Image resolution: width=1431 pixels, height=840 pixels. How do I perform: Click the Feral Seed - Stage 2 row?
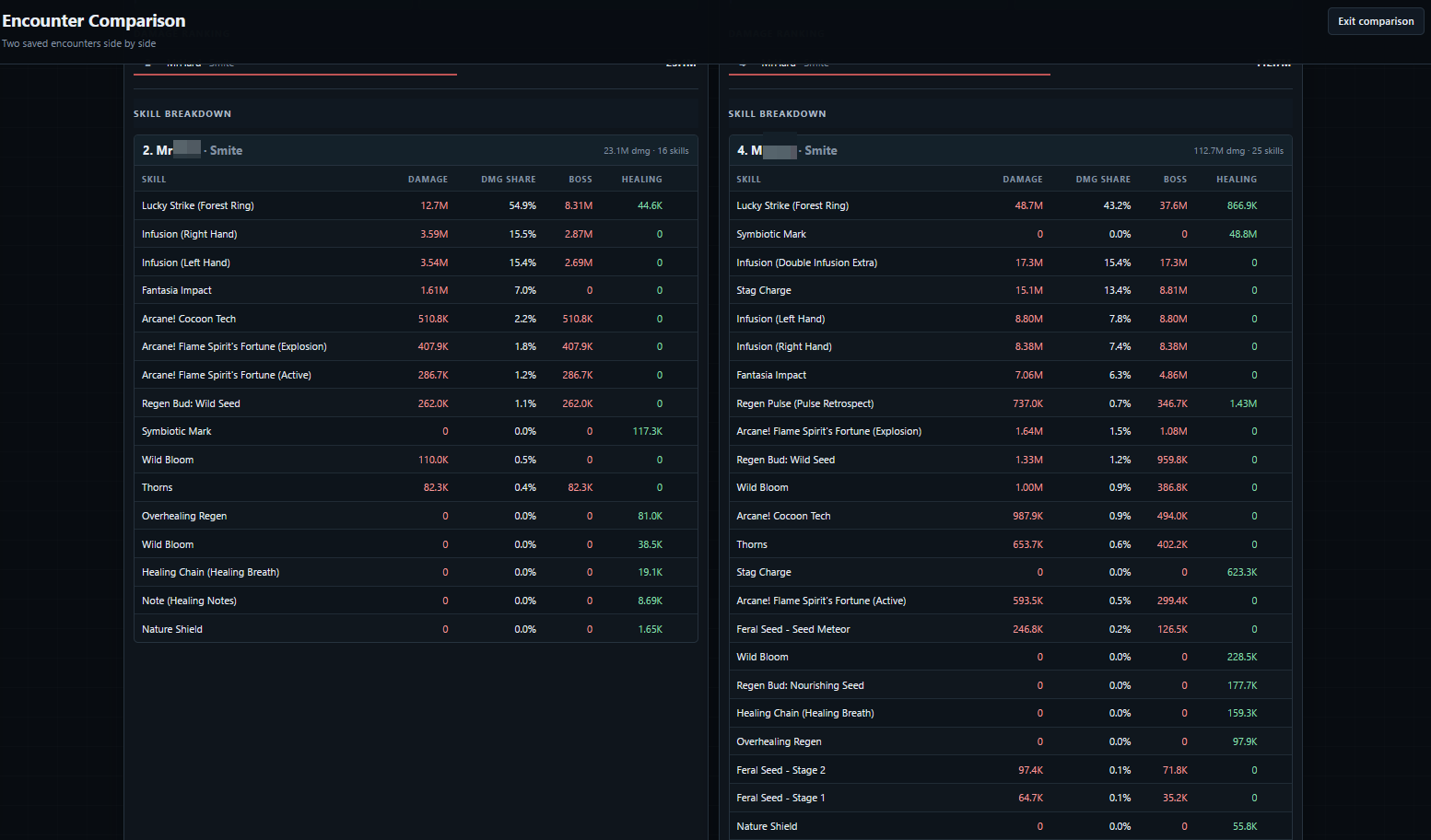pyautogui.click(x=1010, y=770)
